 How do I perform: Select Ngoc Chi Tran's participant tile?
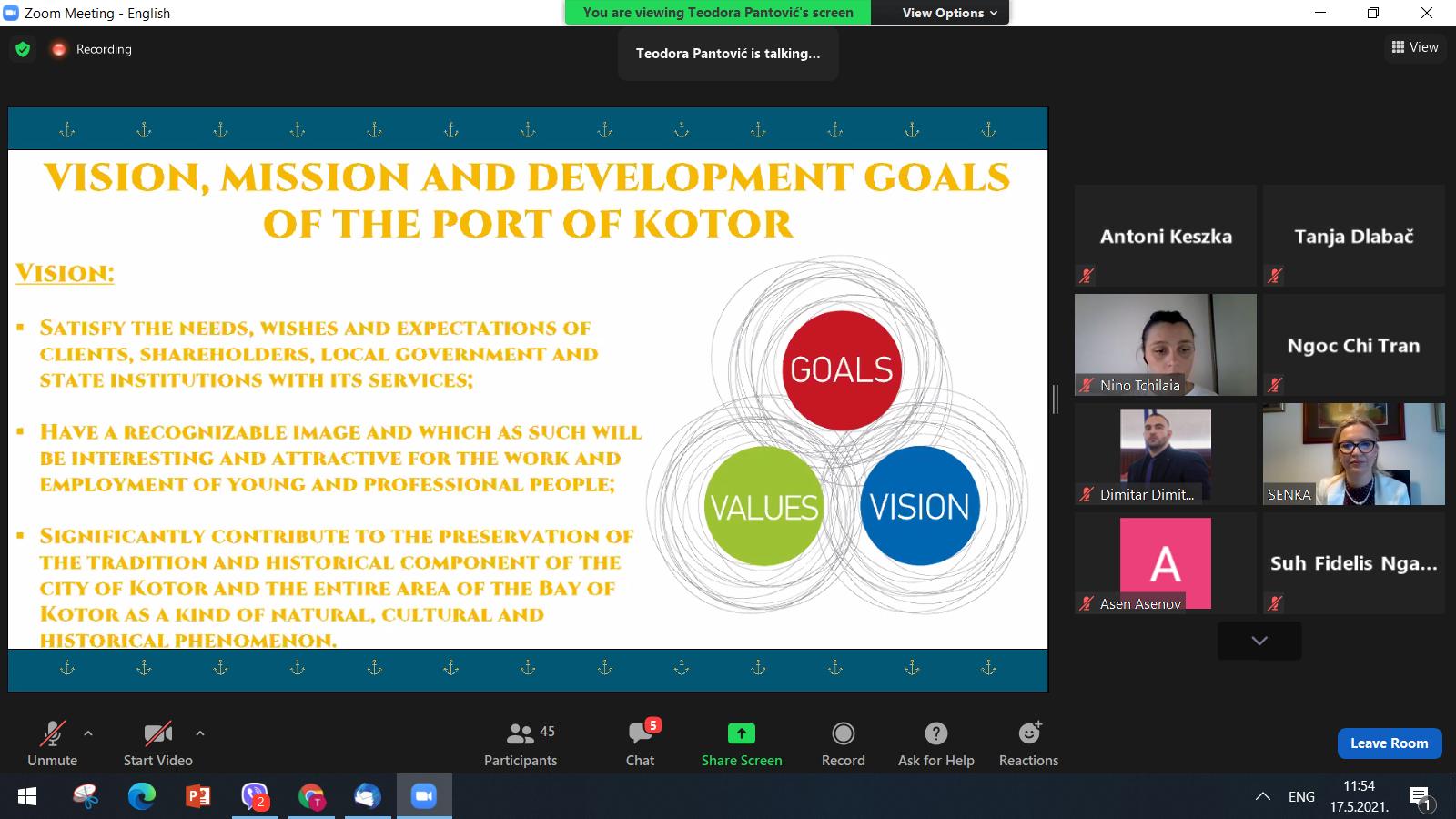tap(1354, 345)
